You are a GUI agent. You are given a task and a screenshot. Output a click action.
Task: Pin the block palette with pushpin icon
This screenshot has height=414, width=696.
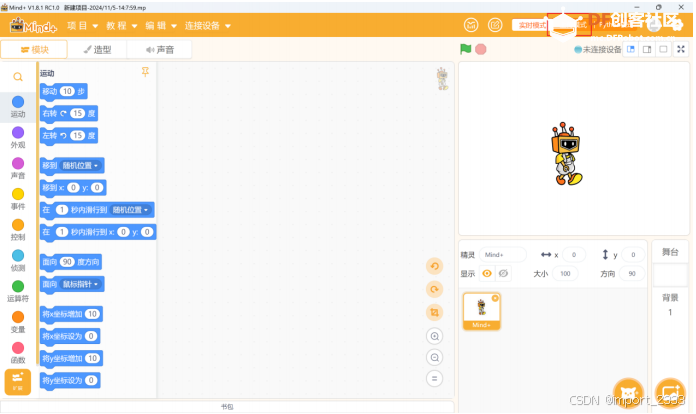coord(145,72)
